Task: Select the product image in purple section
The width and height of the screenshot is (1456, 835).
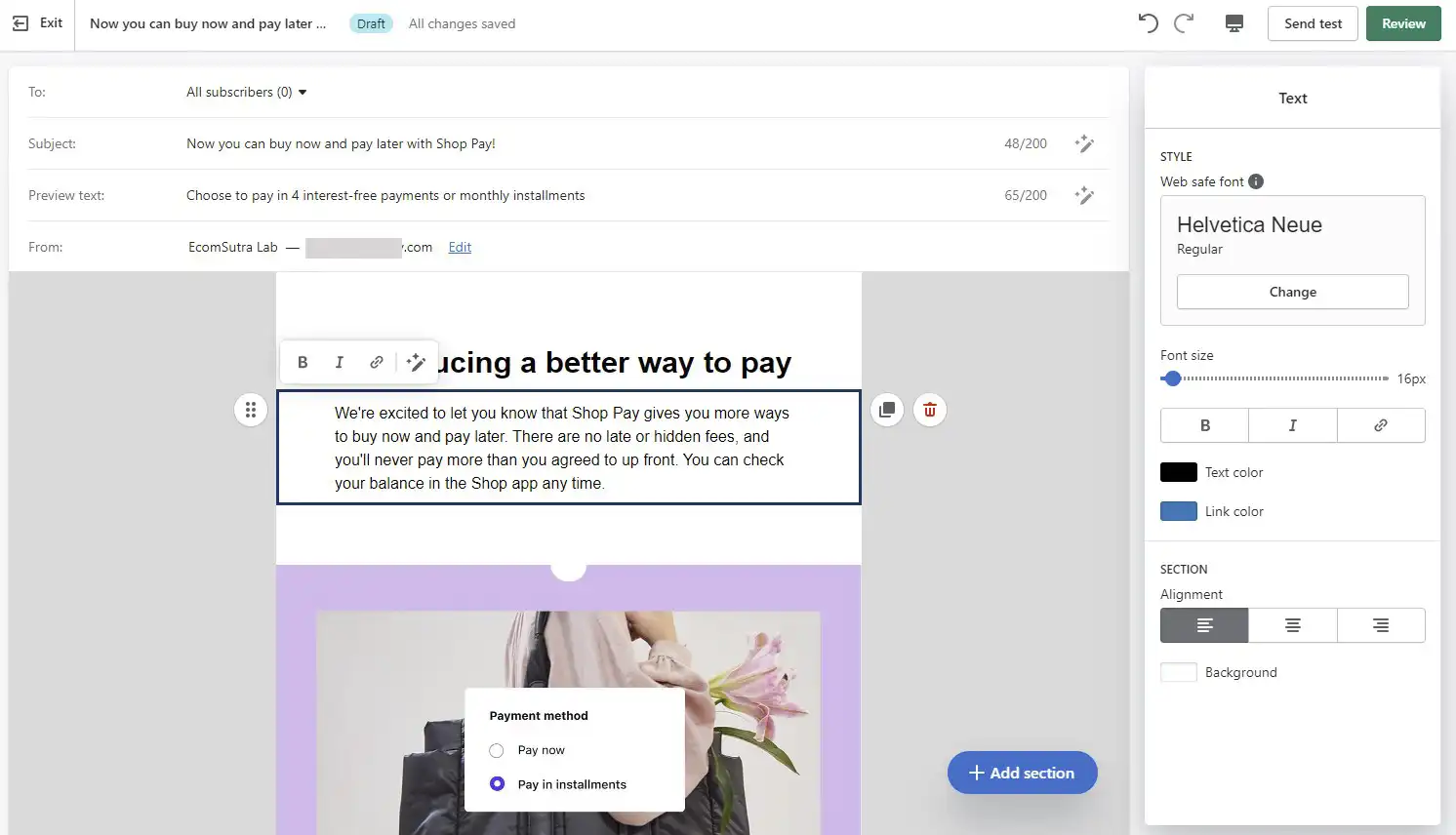Action: point(568,723)
